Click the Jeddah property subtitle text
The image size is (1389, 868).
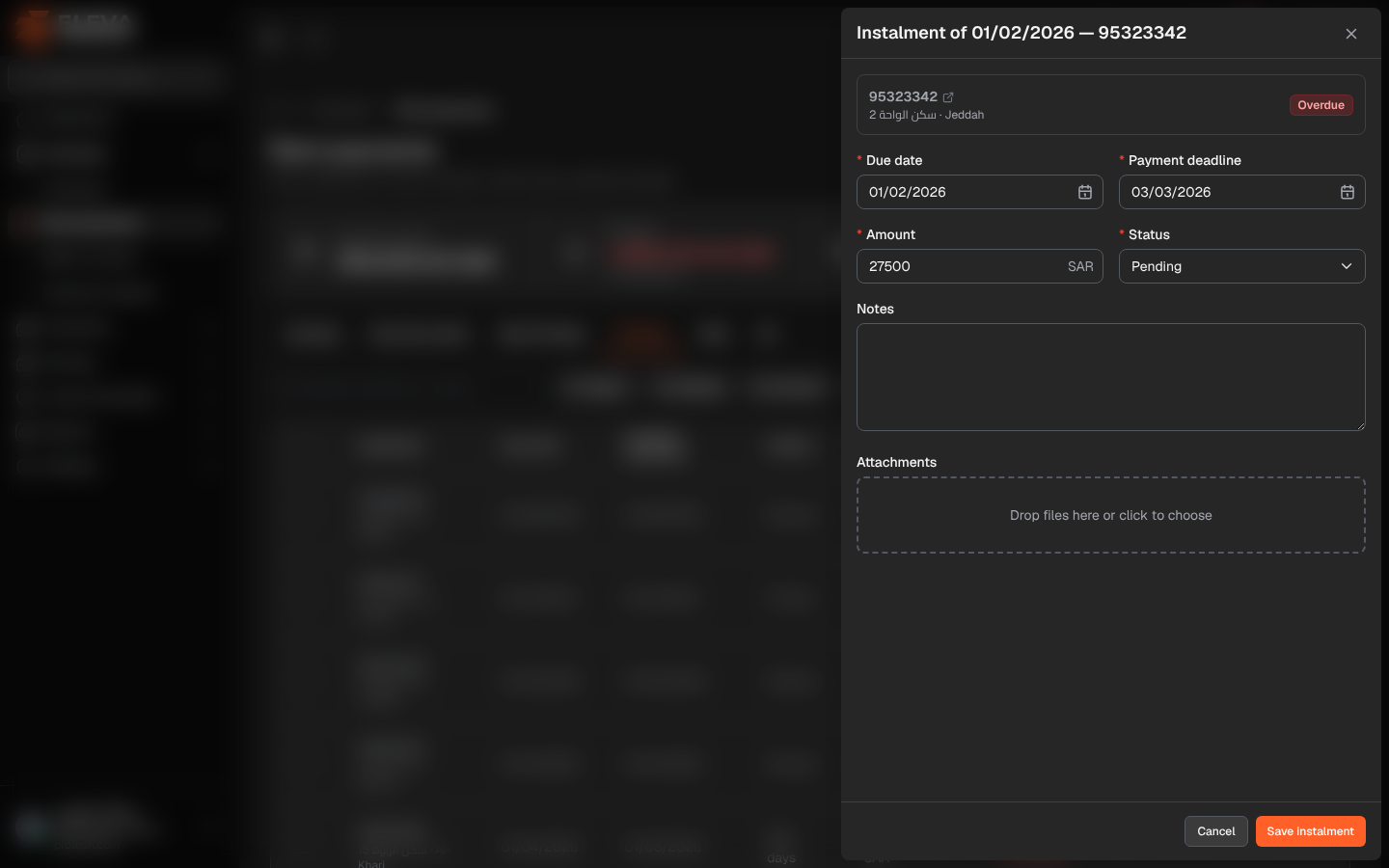click(927, 115)
